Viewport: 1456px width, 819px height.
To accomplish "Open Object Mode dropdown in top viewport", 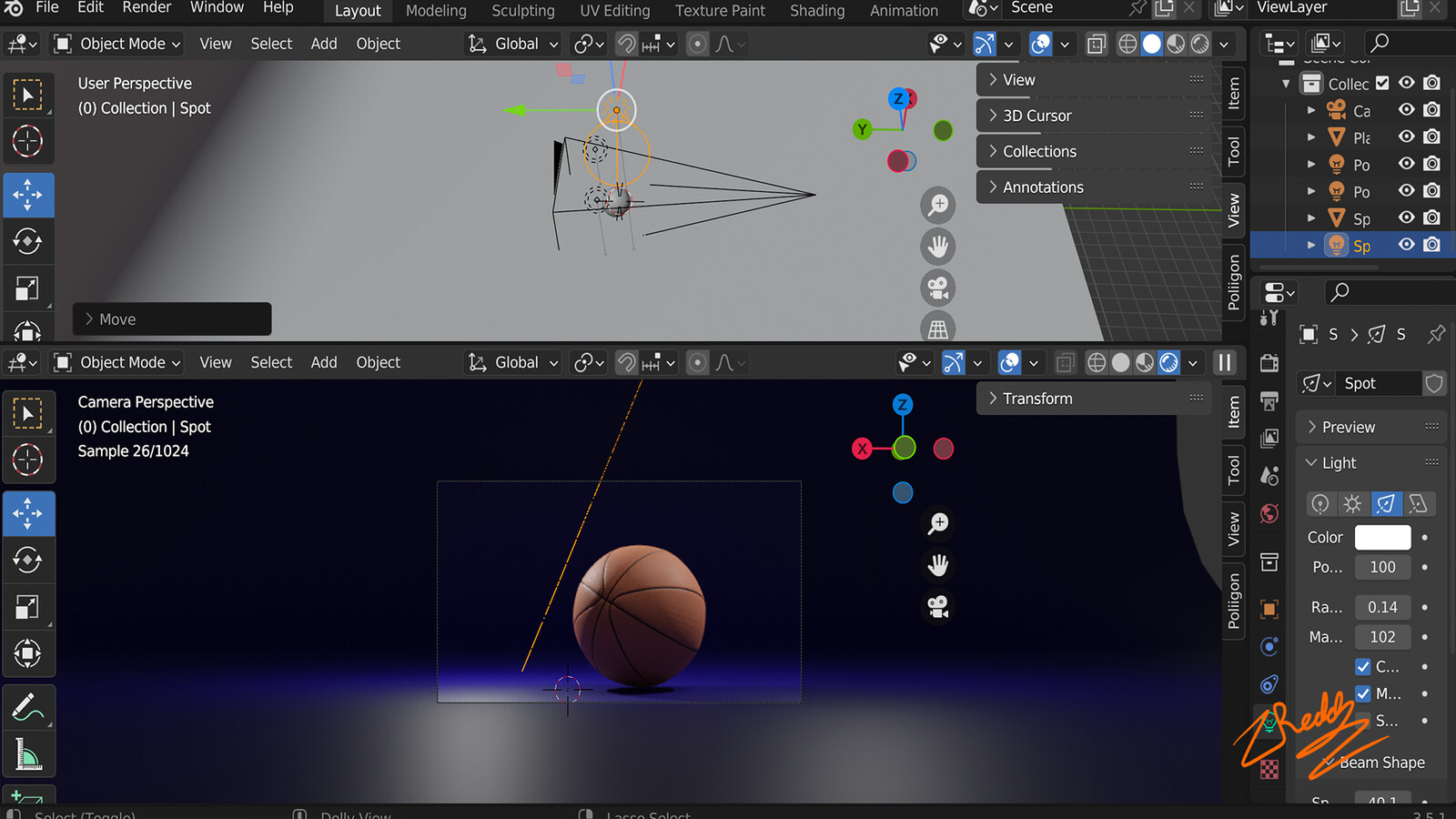I will 117,44.
